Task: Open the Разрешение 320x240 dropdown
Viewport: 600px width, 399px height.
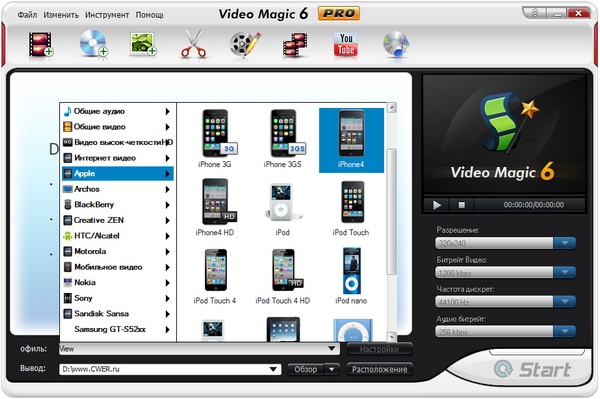Action: (565, 243)
